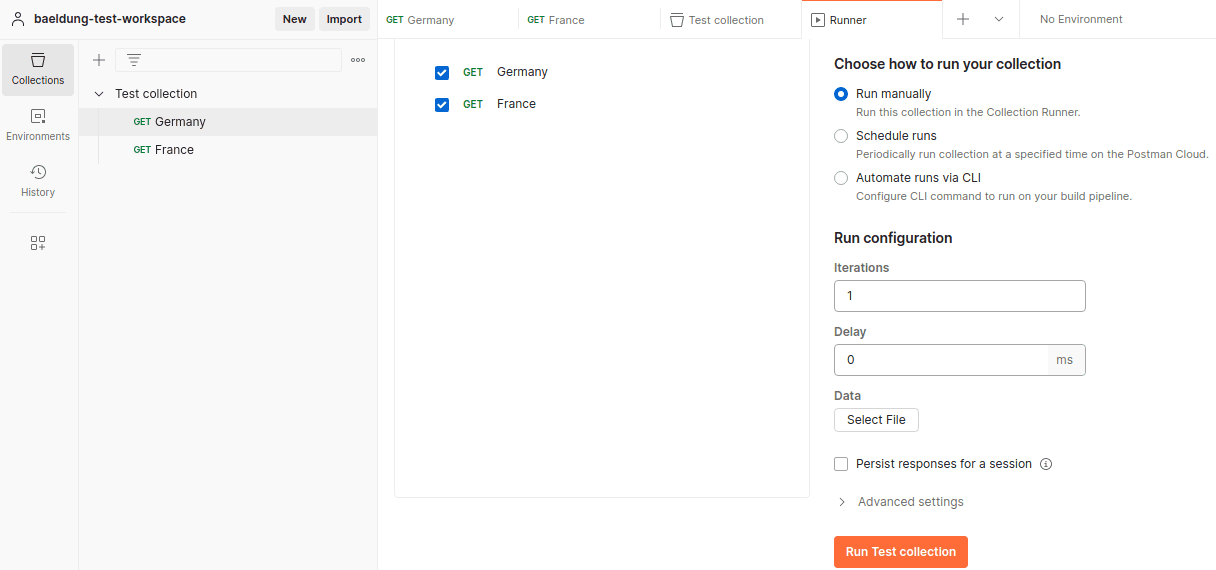Click the plus icon to open new tab
1216x570 pixels.
963,19
